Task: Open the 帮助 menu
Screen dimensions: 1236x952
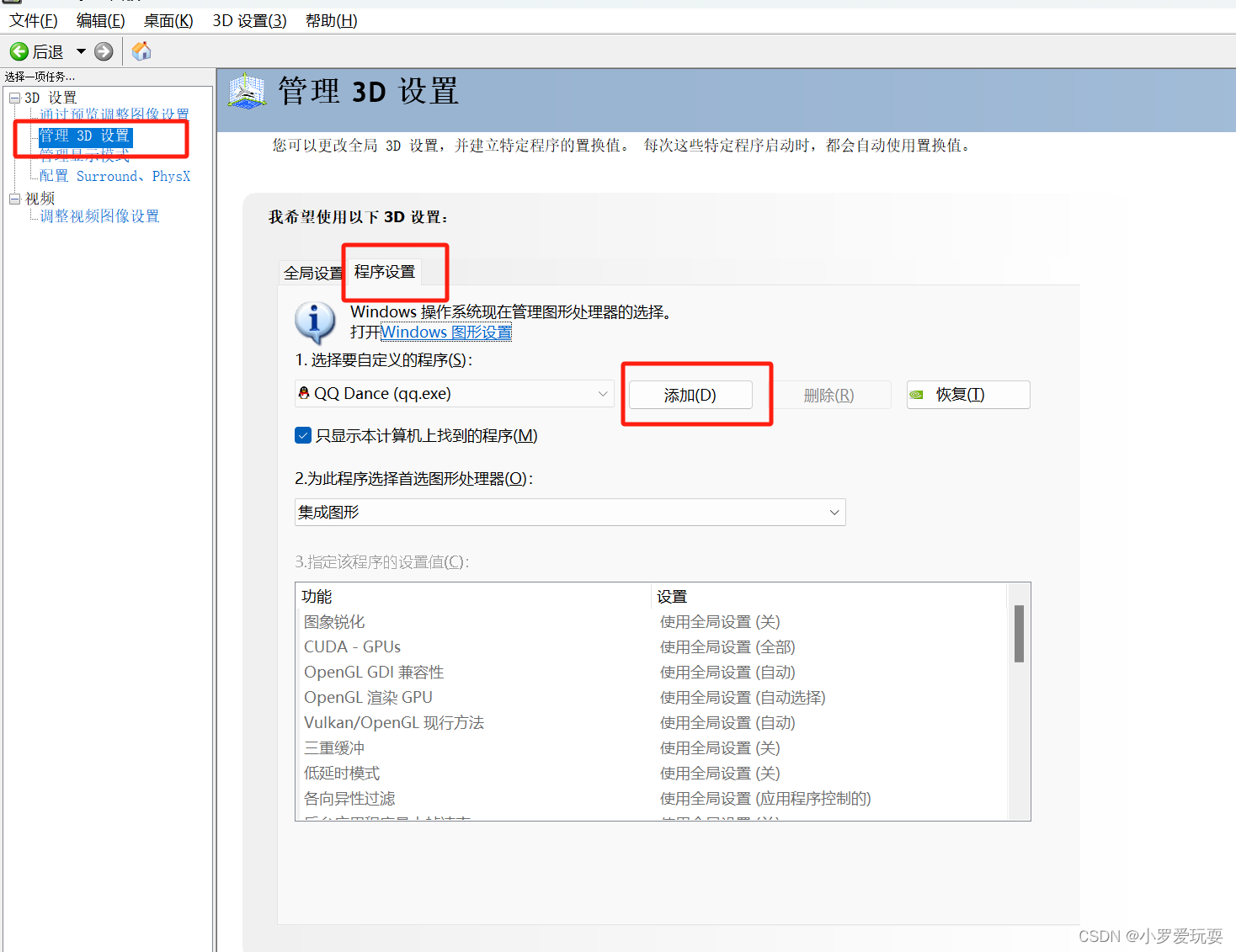Action: pos(330,20)
